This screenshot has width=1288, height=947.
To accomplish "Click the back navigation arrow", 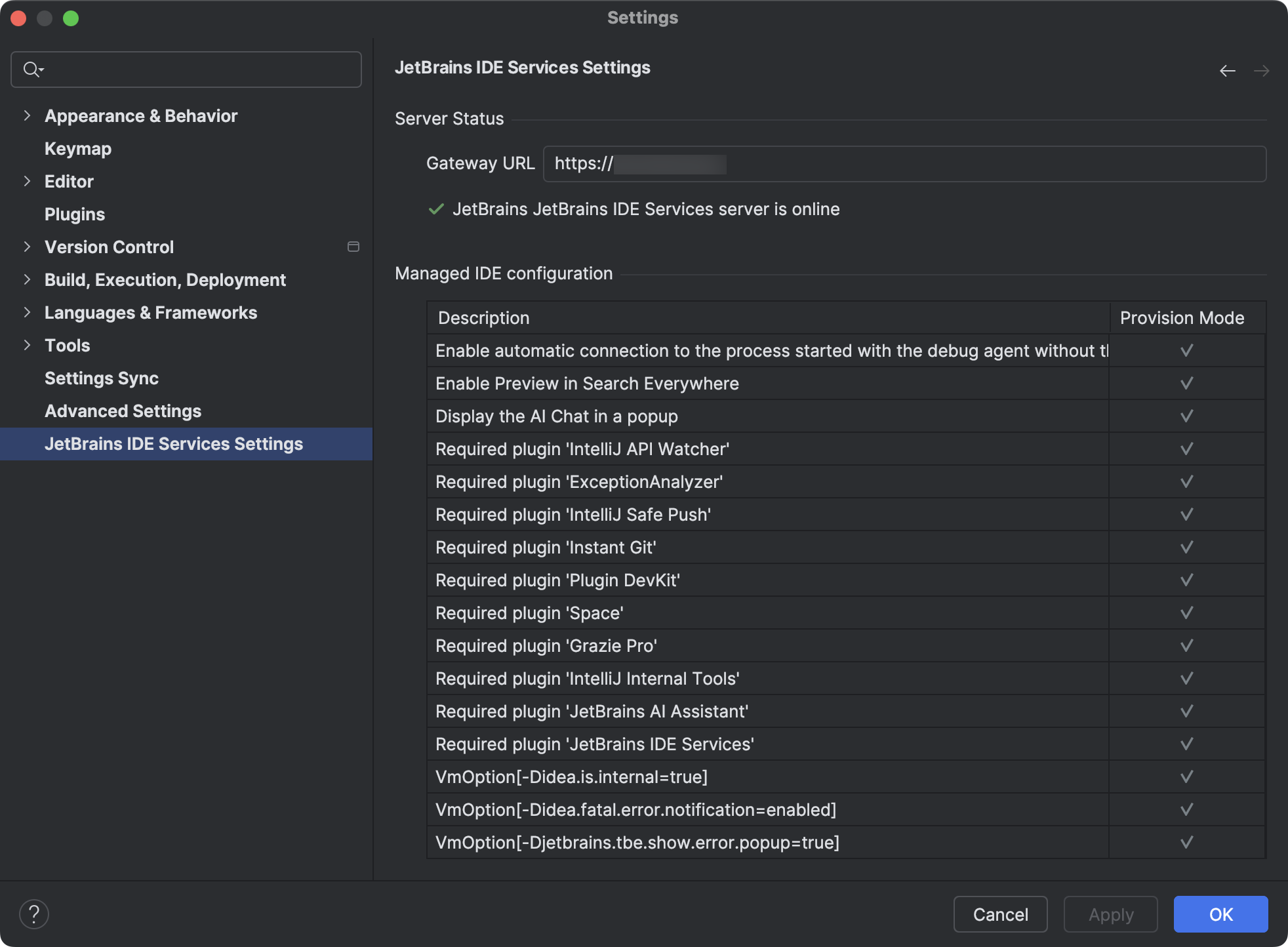I will [1228, 70].
